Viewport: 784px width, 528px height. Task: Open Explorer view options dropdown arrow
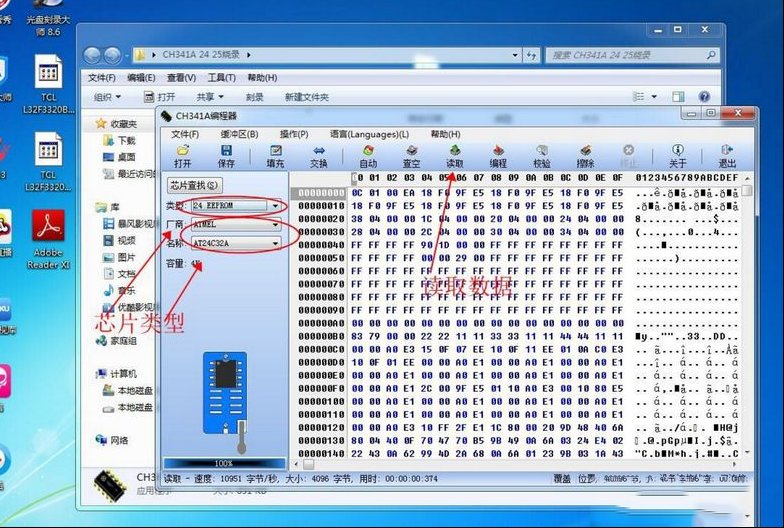click(654, 96)
